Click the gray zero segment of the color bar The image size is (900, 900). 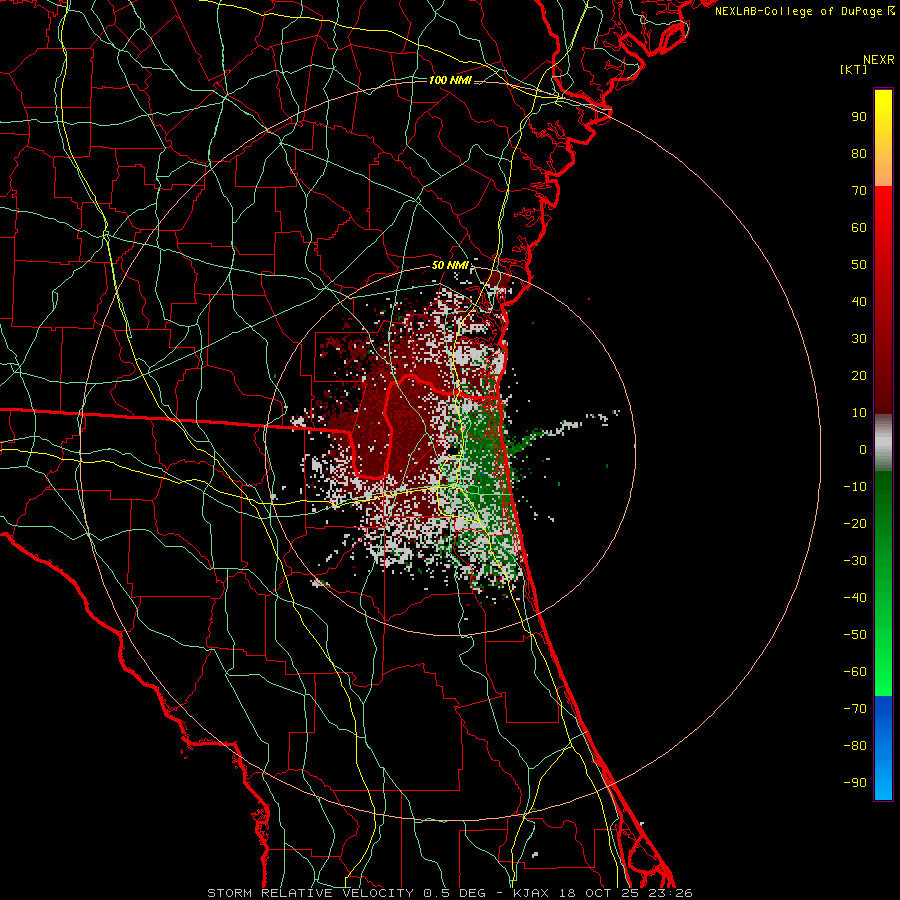click(883, 443)
